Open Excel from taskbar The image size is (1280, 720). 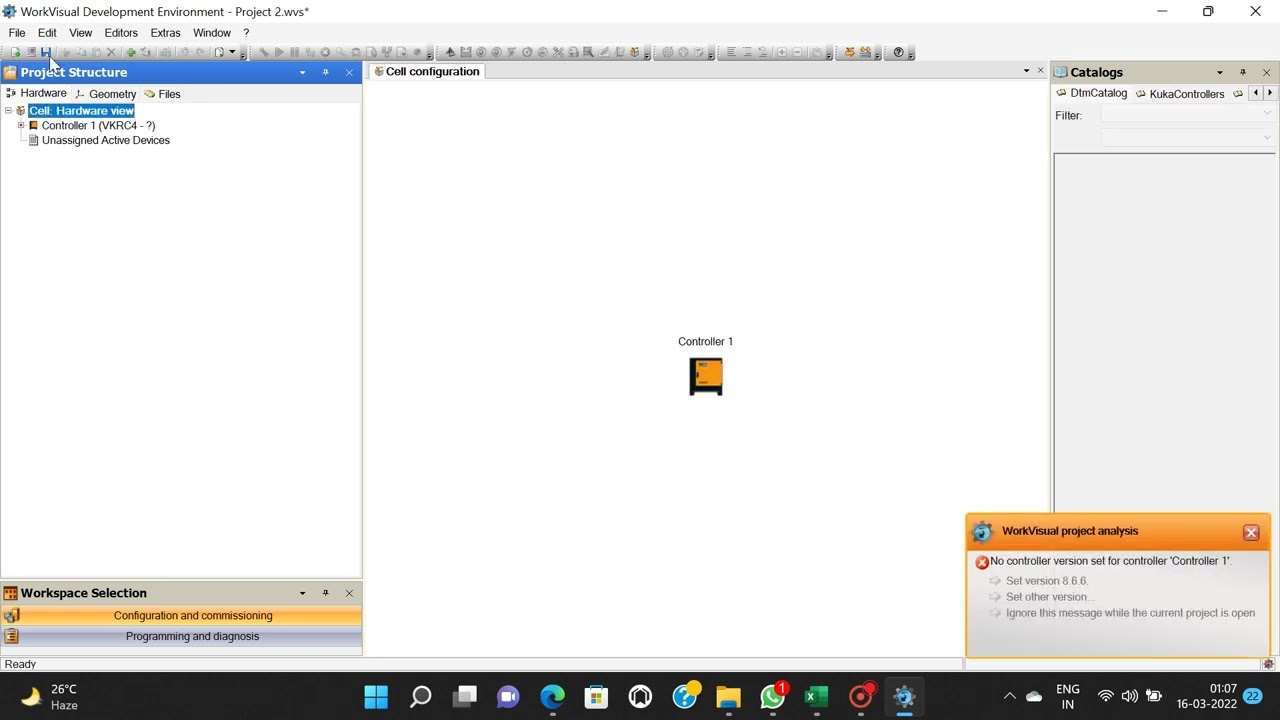[816, 696]
